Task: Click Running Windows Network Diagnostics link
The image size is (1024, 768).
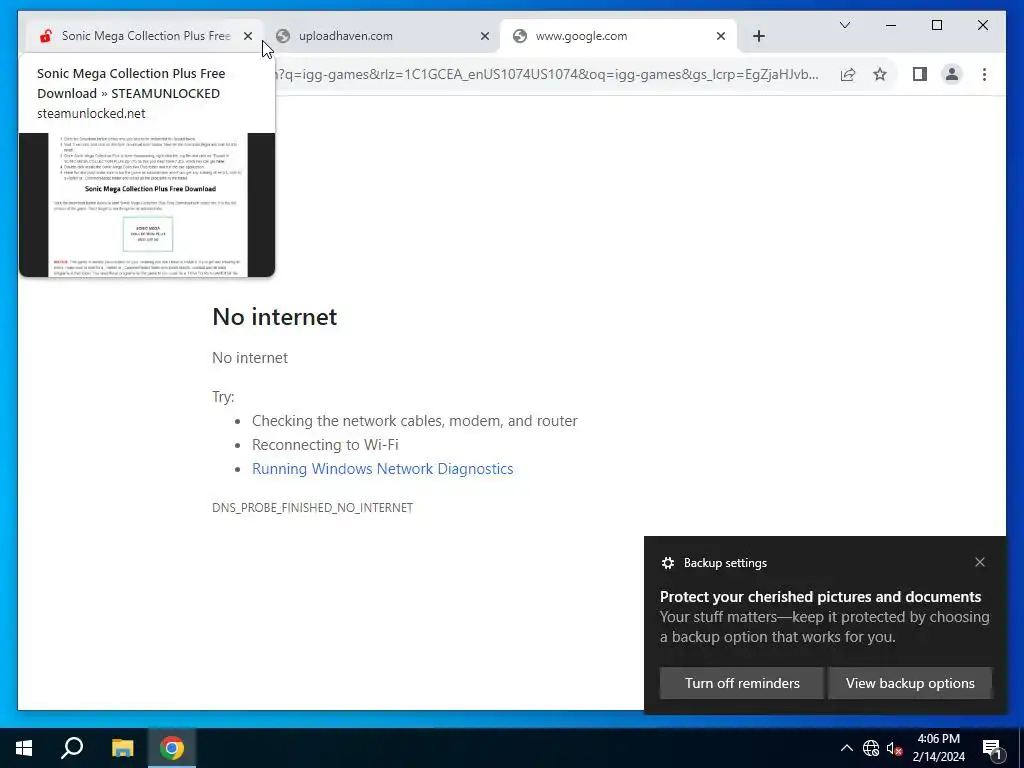Action: point(383,469)
